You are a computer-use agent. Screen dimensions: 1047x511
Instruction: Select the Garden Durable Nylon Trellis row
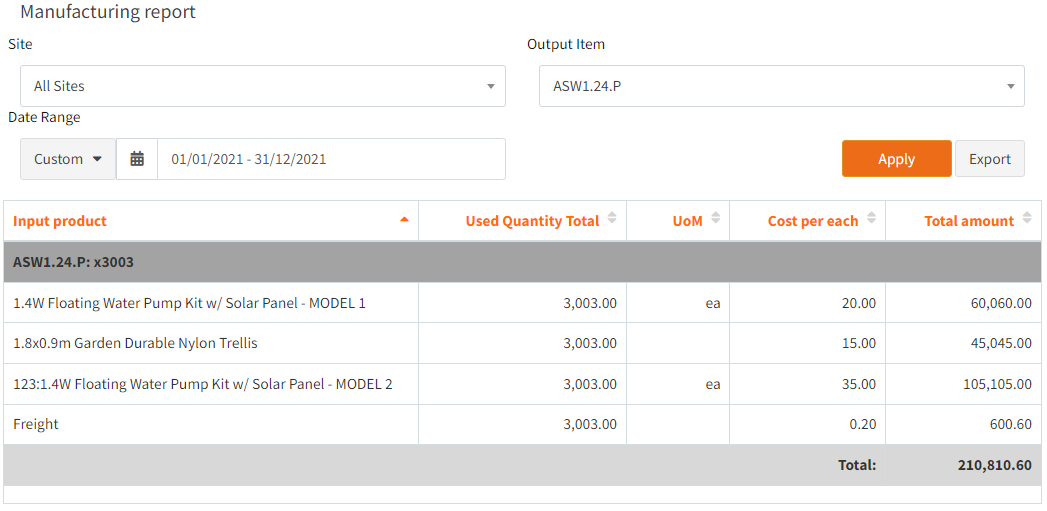pos(135,343)
